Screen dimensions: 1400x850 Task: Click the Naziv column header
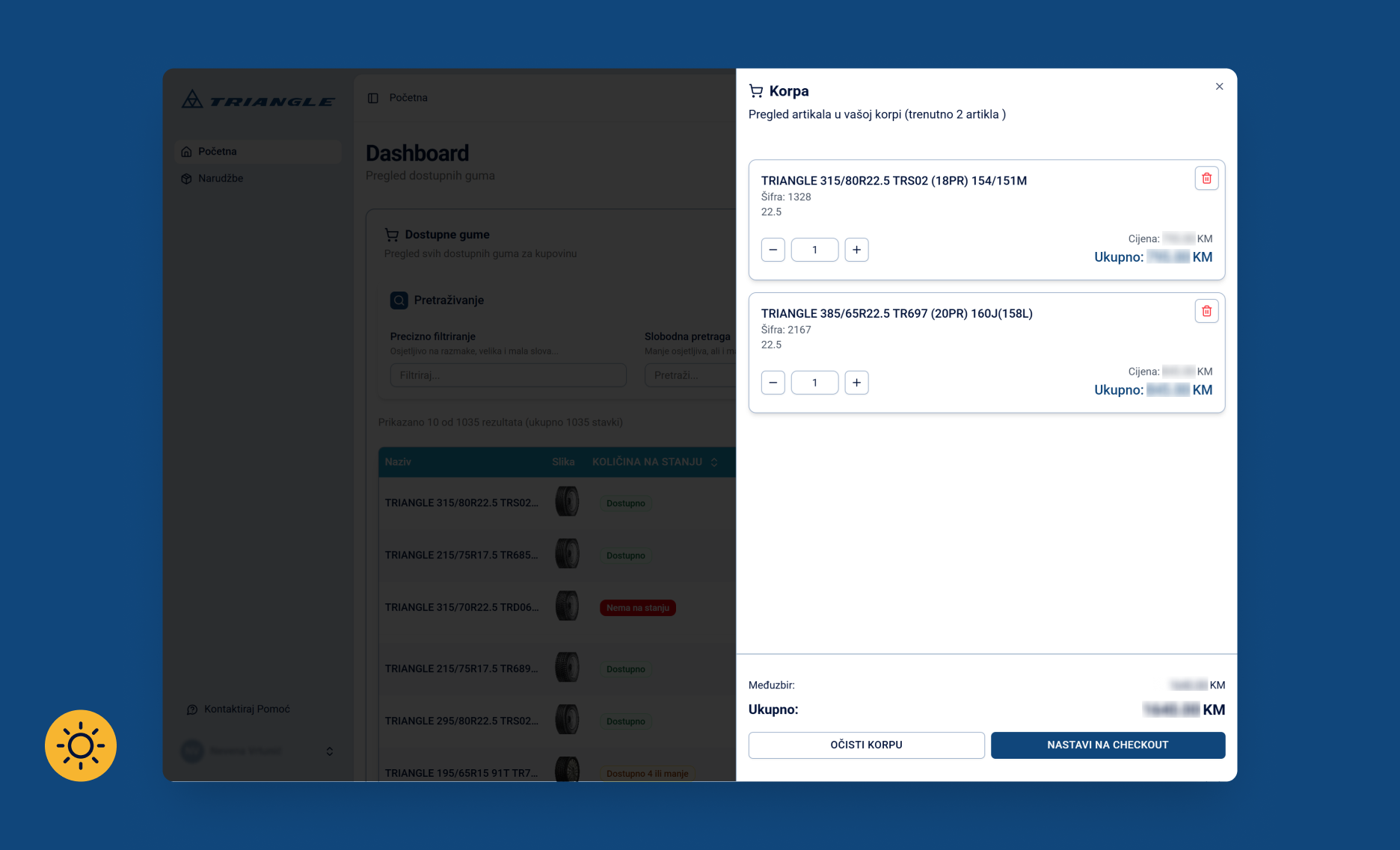coord(398,462)
